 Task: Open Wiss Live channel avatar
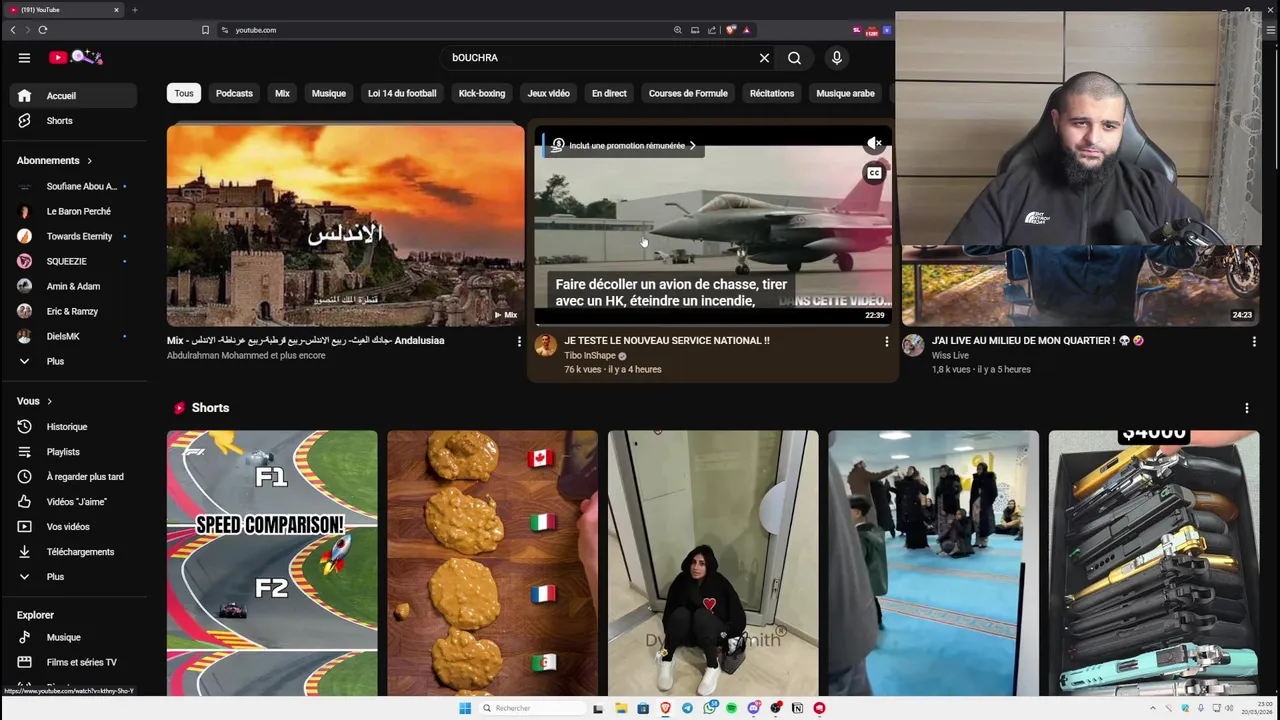pyautogui.click(x=913, y=345)
